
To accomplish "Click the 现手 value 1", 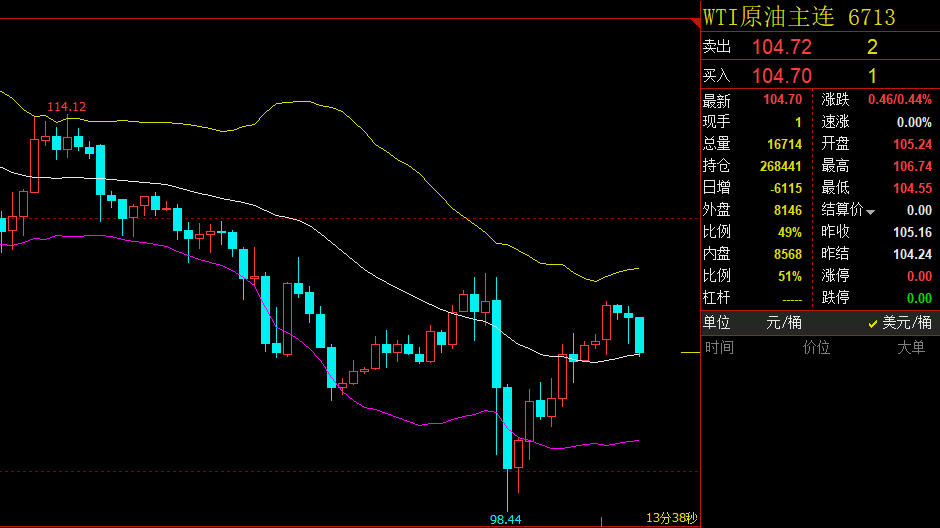I will click(798, 122).
